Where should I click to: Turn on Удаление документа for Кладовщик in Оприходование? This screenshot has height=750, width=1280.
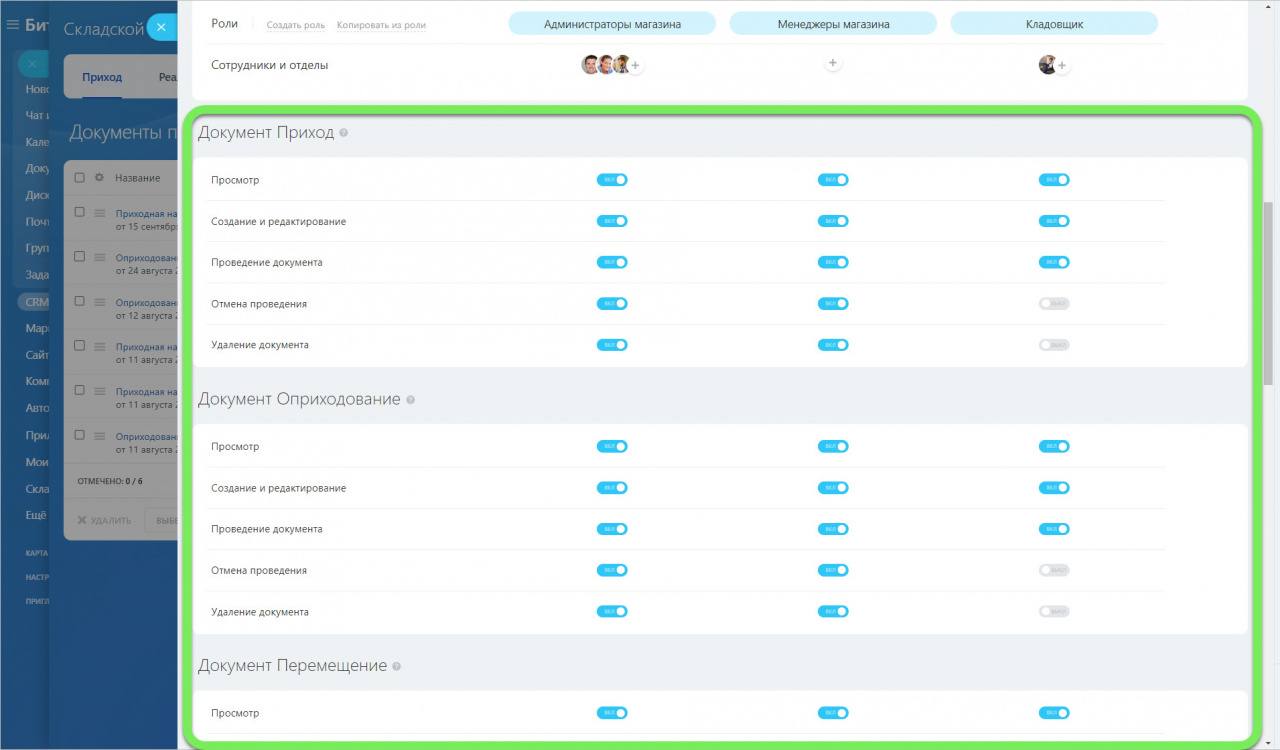click(1054, 612)
